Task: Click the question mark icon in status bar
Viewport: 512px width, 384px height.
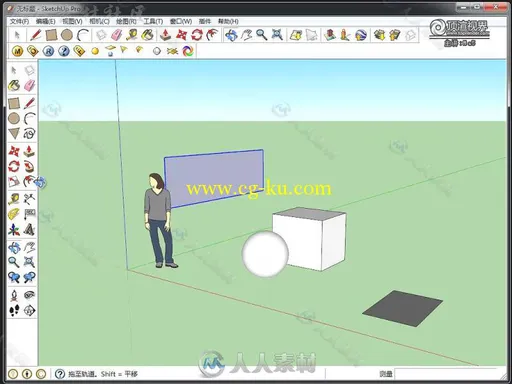Action: pyautogui.click(x=60, y=374)
